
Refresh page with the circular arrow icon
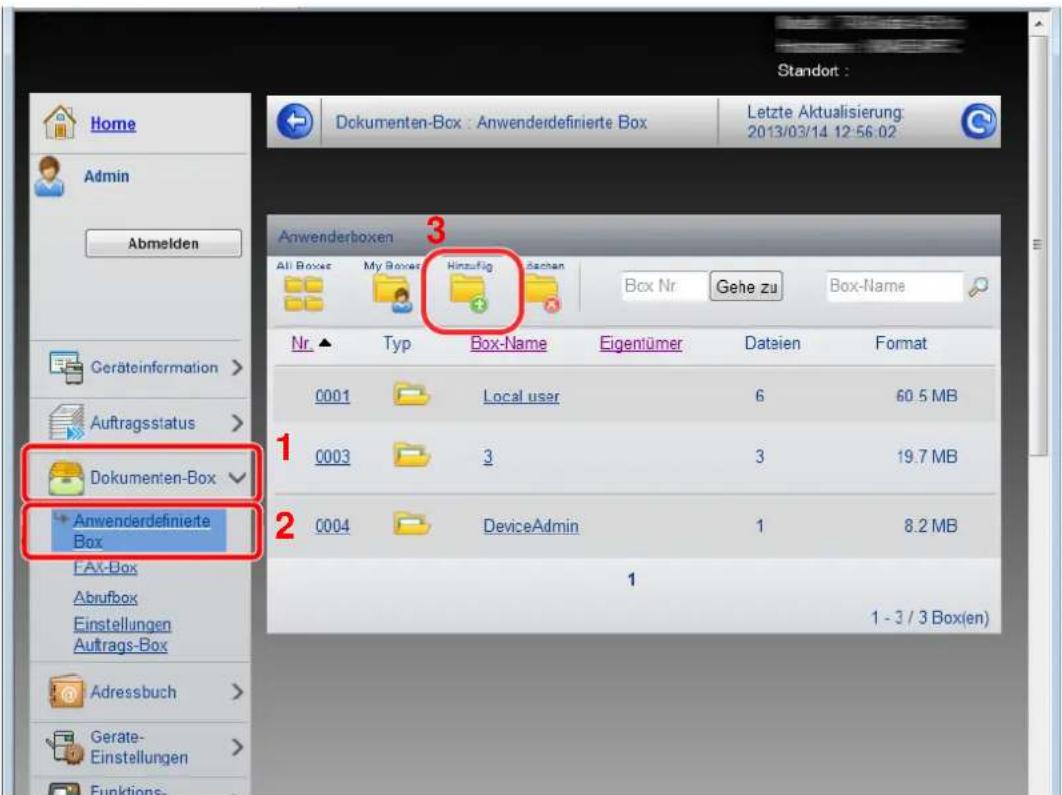coord(978,122)
